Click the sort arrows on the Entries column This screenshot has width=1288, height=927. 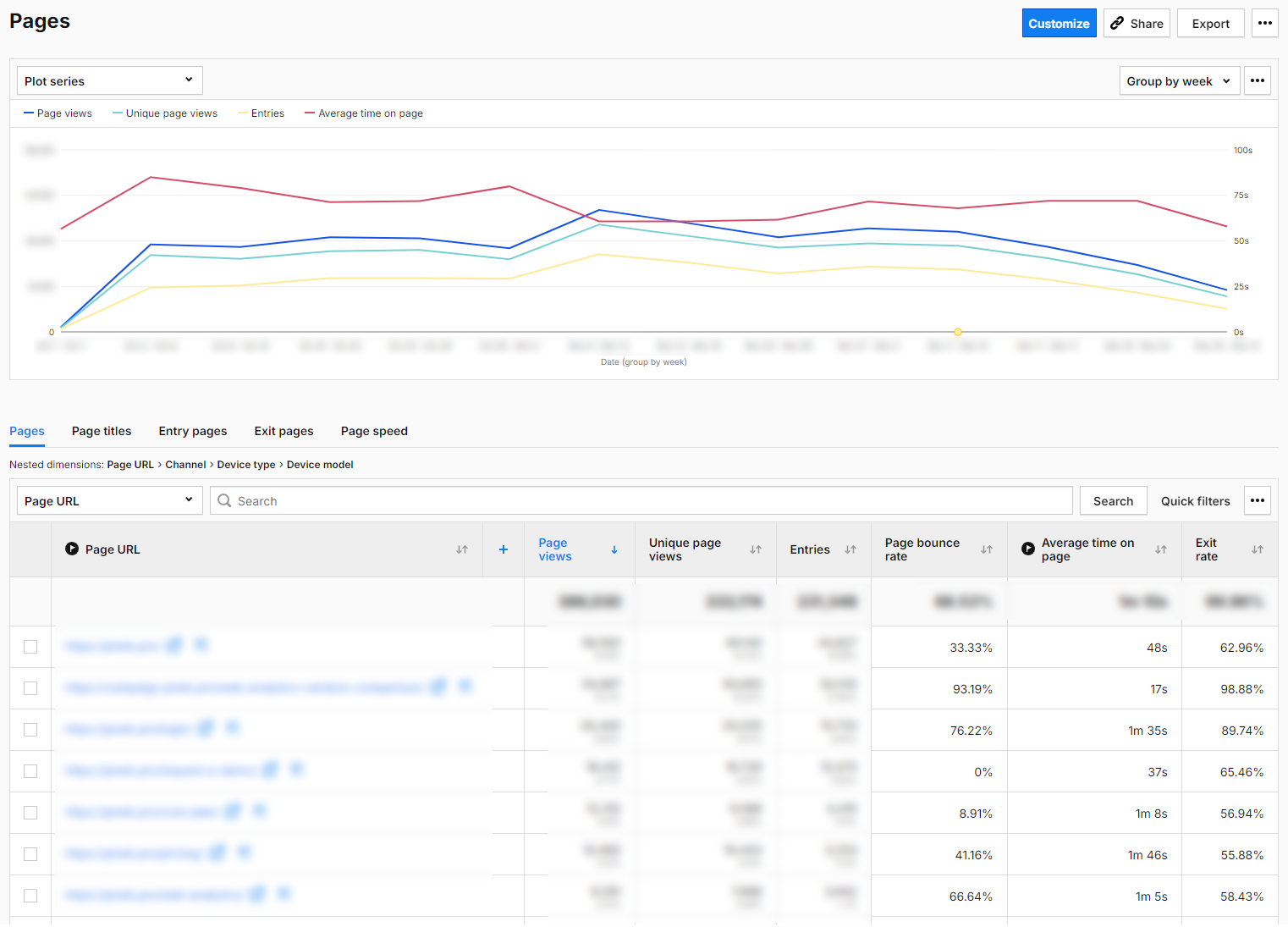(x=849, y=549)
